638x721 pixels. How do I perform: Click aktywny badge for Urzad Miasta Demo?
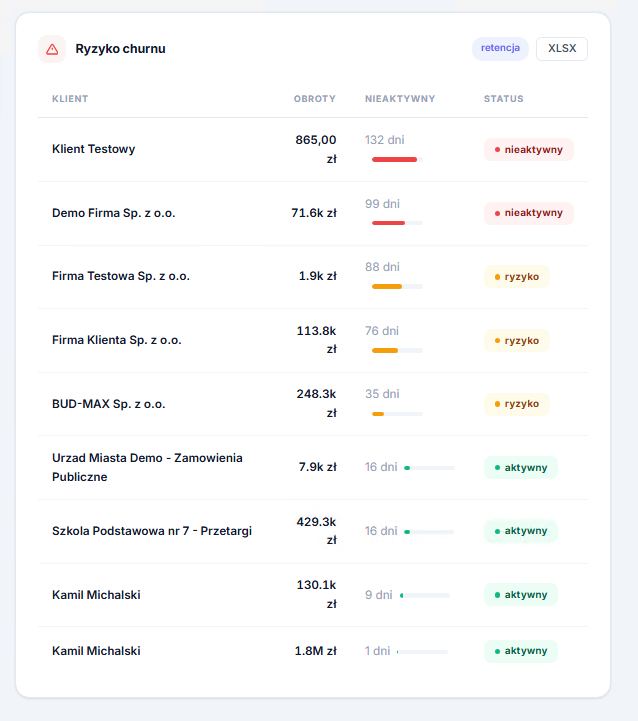[520, 467]
